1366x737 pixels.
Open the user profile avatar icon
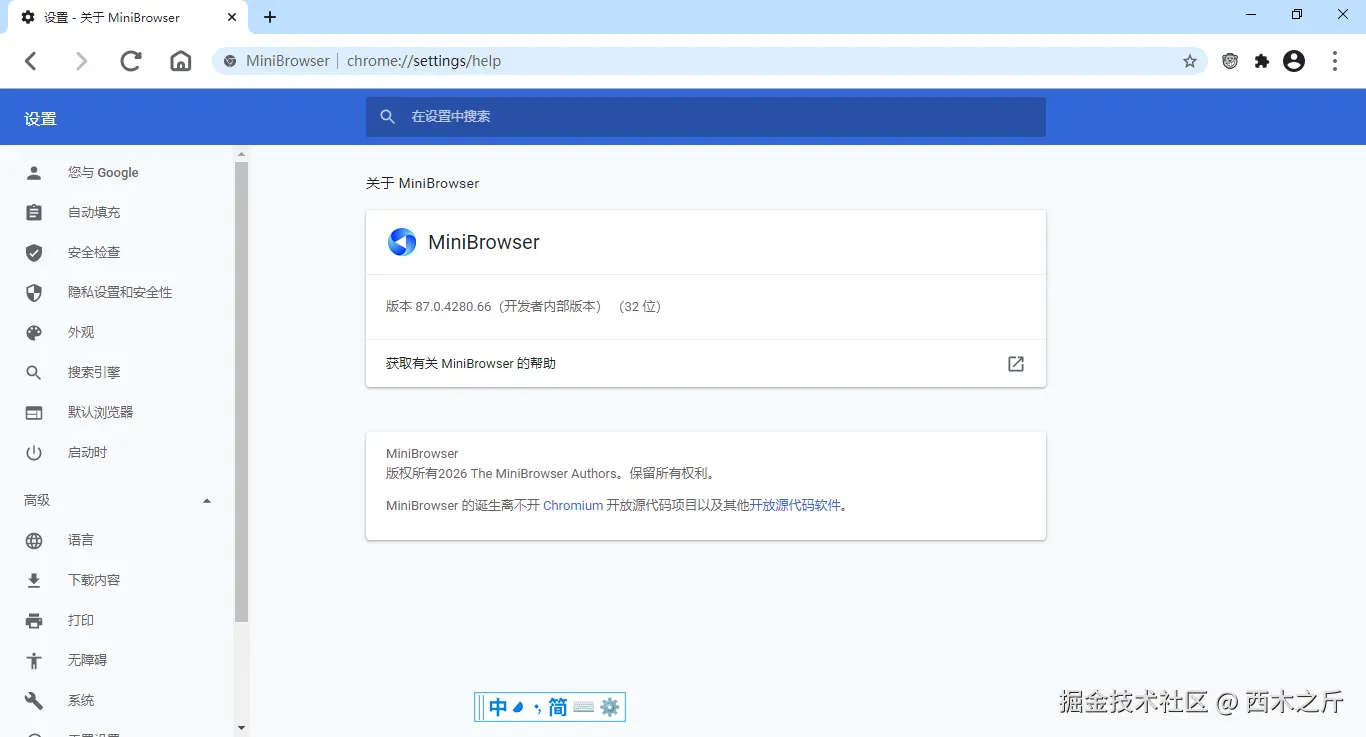[x=1294, y=61]
